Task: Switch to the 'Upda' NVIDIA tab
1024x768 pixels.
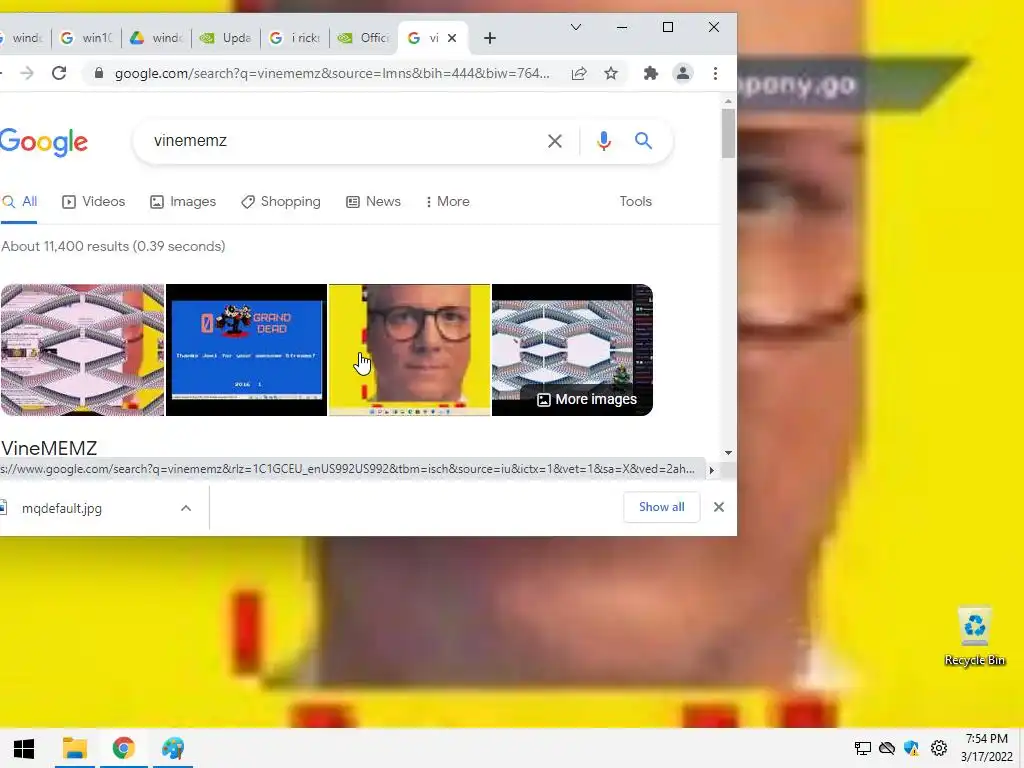Action: click(226, 39)
